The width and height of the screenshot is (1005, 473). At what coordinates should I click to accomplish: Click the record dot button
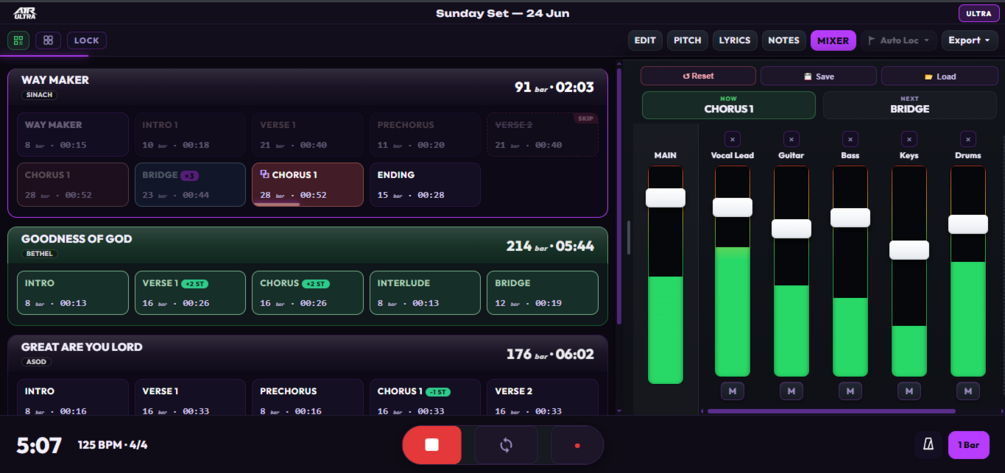pos(577,445)
